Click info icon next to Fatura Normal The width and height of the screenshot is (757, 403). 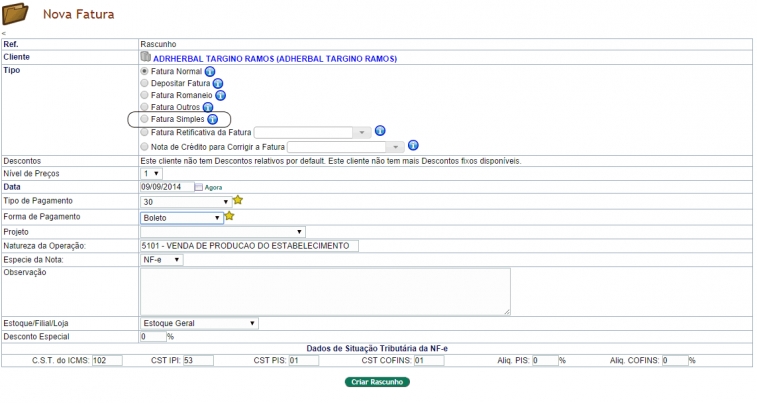click(210, 72)
